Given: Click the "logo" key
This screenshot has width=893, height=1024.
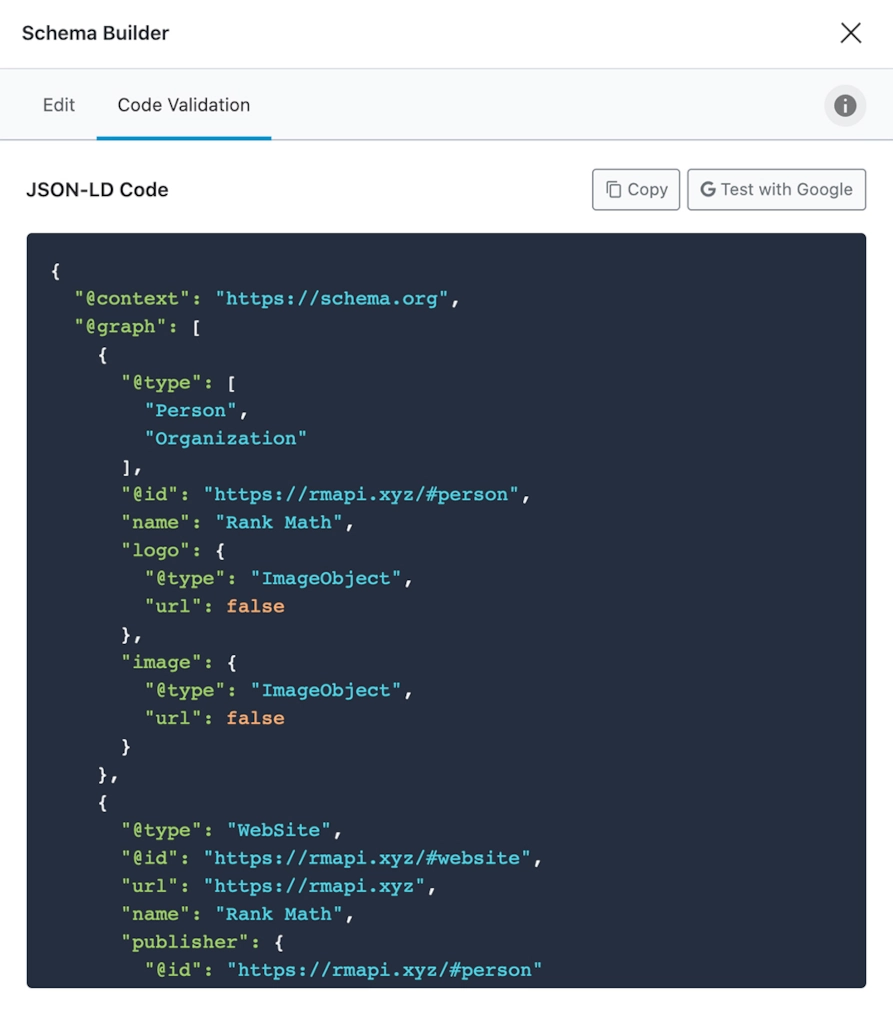Looking at the screenshot, I should [x=155, y=551].
